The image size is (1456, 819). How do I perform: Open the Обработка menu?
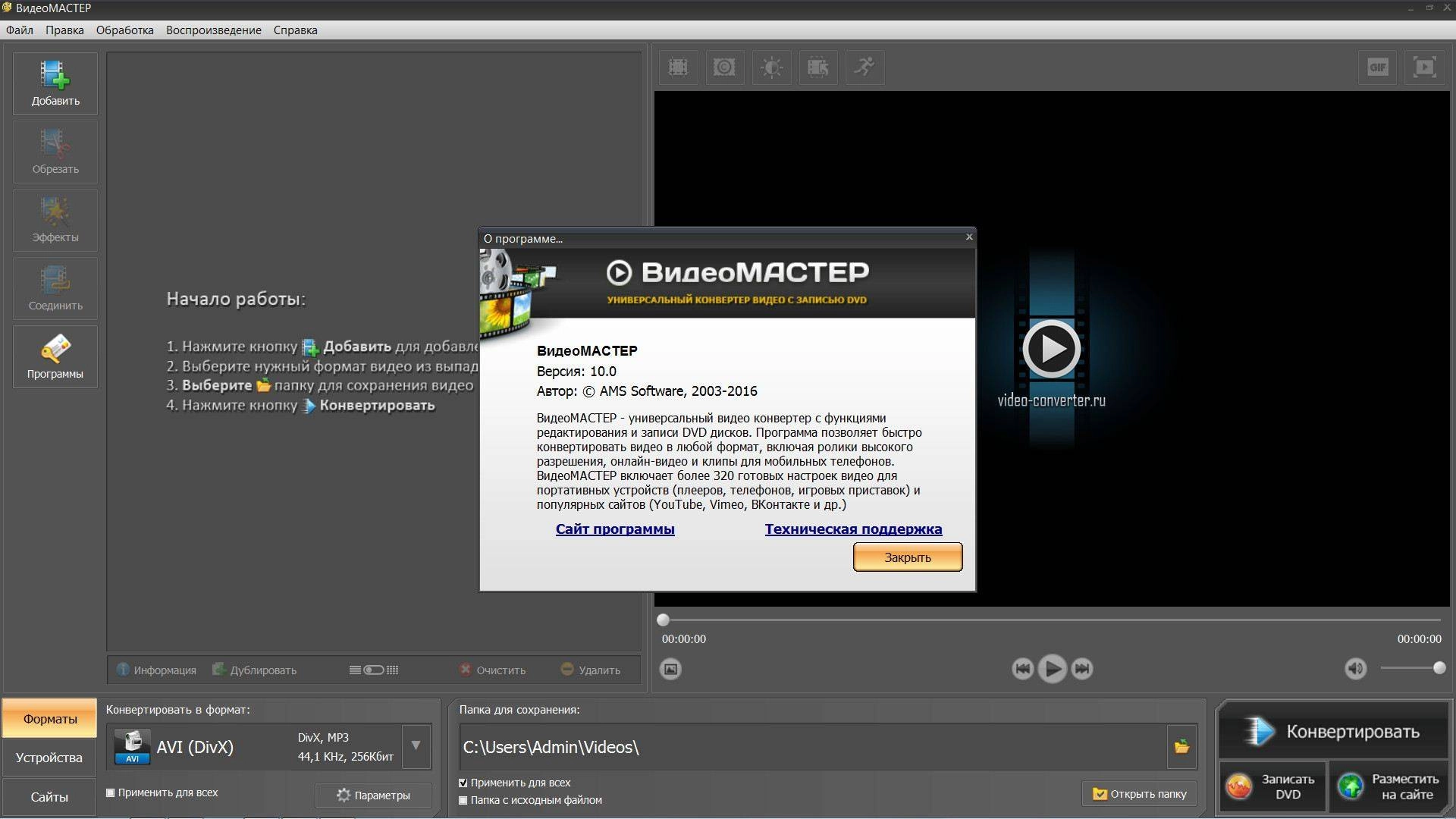point(125,30)
